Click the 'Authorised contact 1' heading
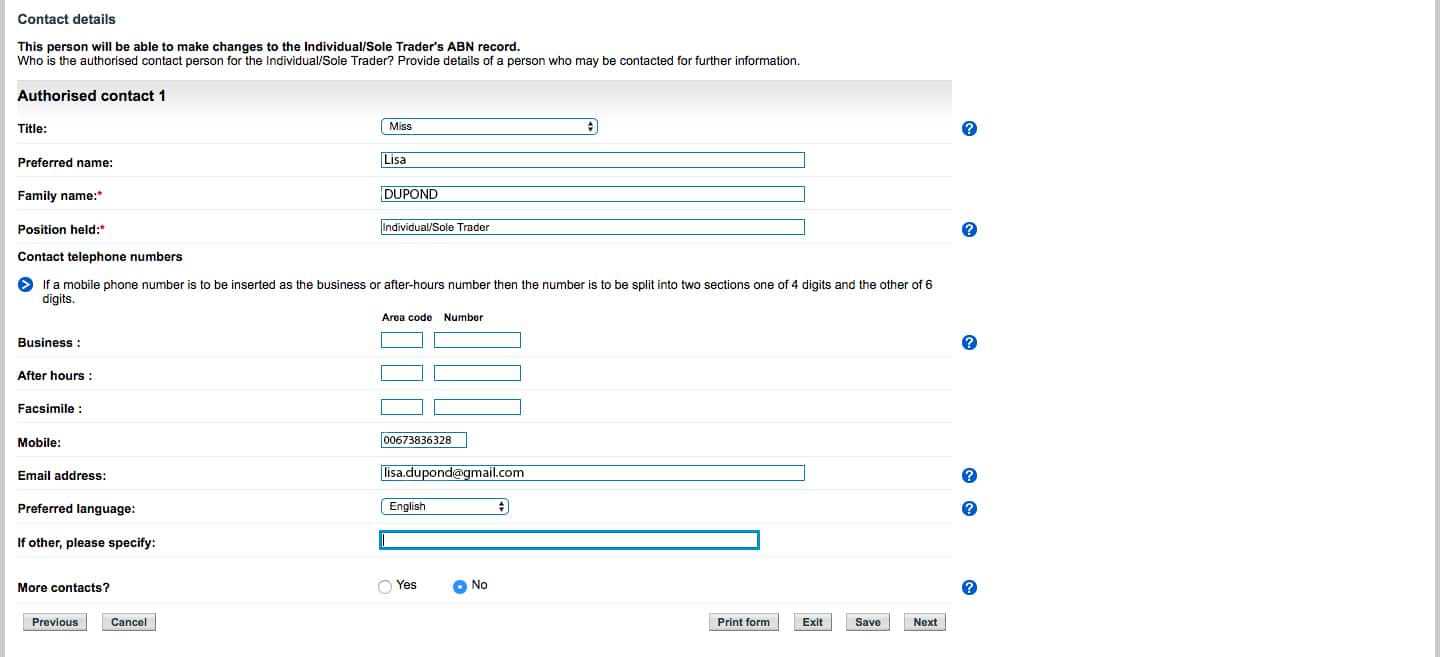 click(92, 96)
